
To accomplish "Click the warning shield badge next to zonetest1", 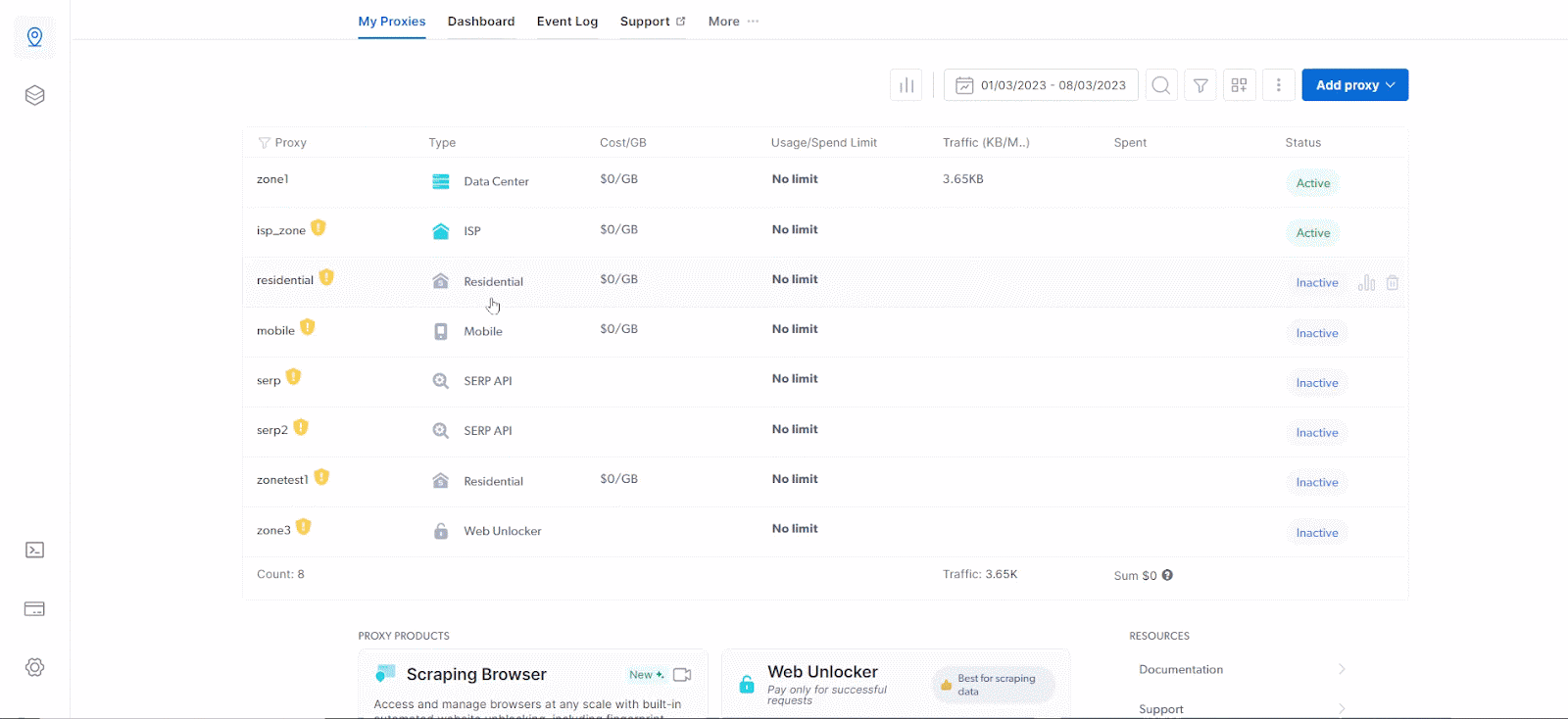I will click(321, 477).
